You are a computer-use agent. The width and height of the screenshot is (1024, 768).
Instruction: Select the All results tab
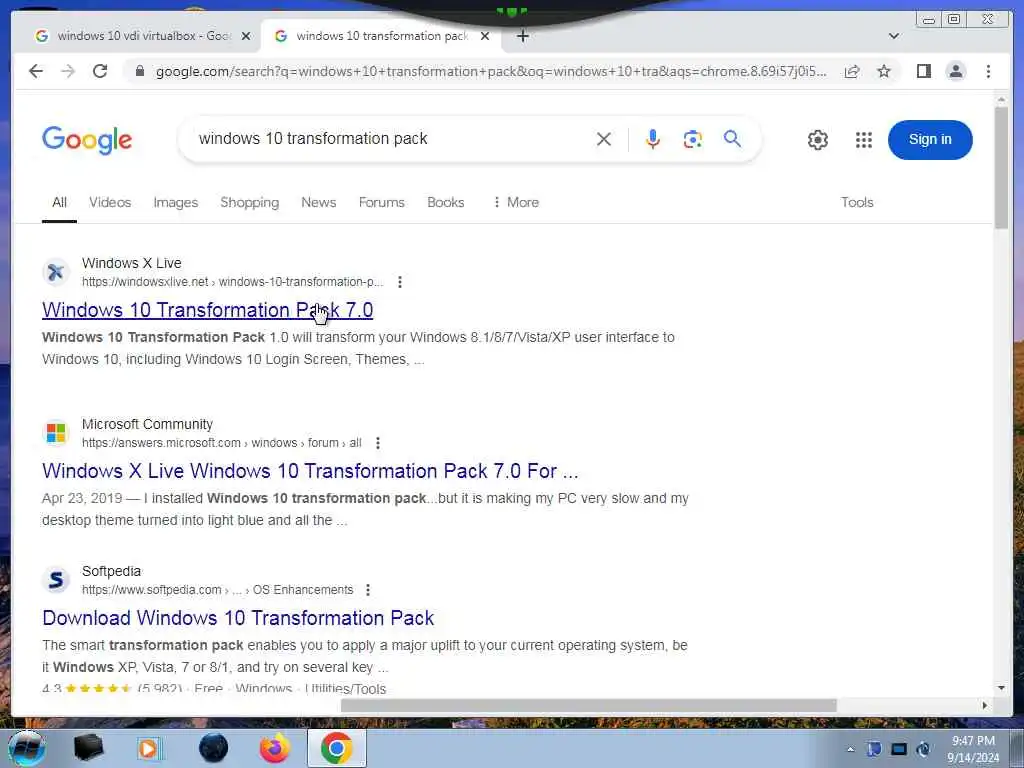pyautogui.click(x=59, y=202)
